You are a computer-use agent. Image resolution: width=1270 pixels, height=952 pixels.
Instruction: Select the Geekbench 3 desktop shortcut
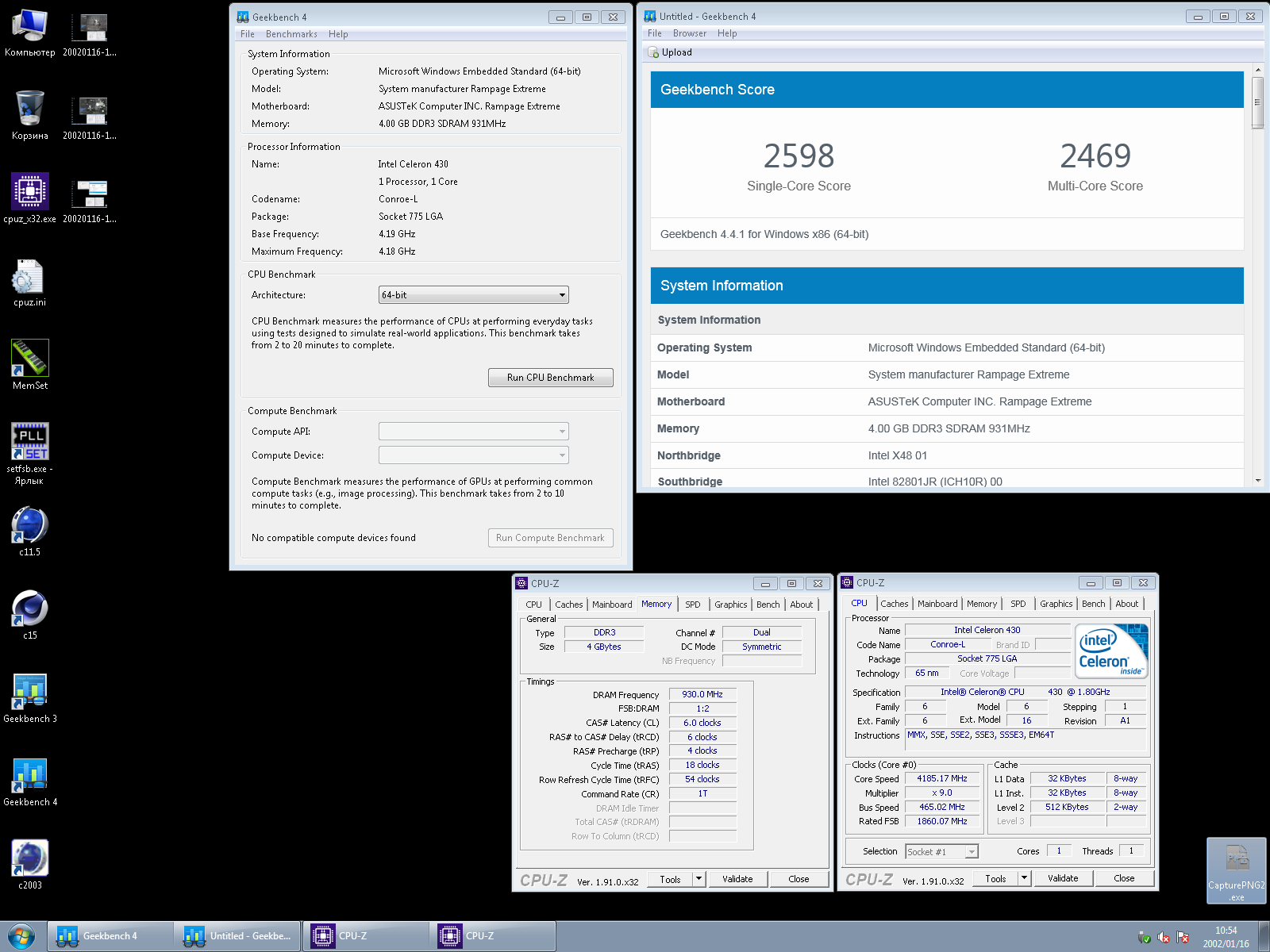coord(29,698)
